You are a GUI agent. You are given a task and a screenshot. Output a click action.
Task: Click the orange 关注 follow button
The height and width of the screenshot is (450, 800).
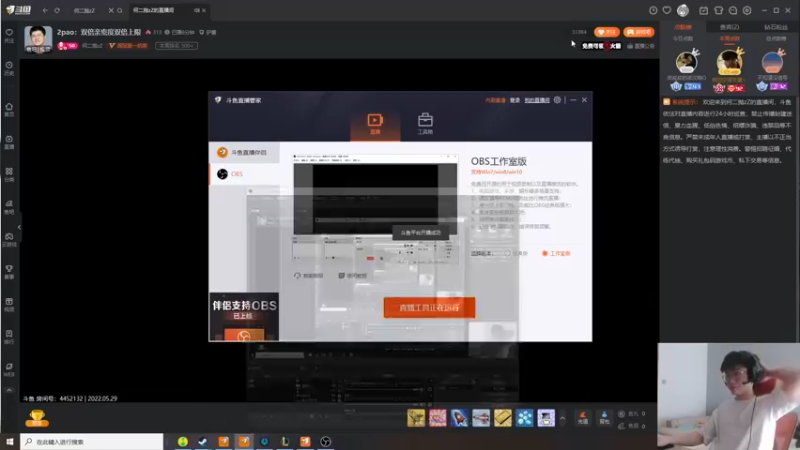pyautogui.click(x=607, y=32)
